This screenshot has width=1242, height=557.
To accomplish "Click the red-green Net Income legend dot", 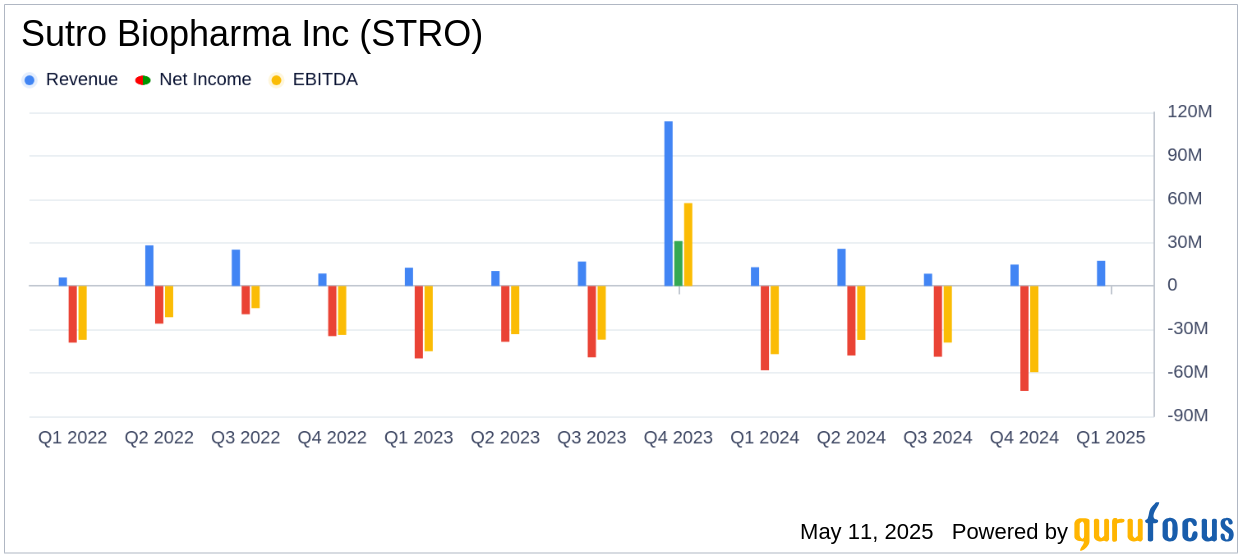I will (143, 80).
